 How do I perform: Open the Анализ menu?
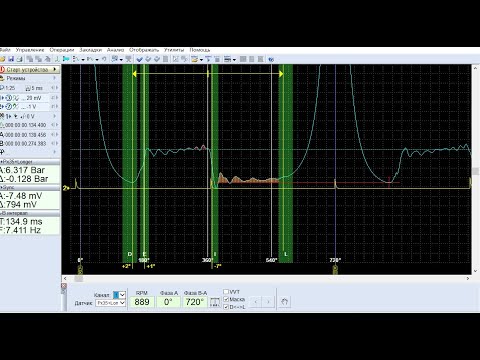click(115, 50)
